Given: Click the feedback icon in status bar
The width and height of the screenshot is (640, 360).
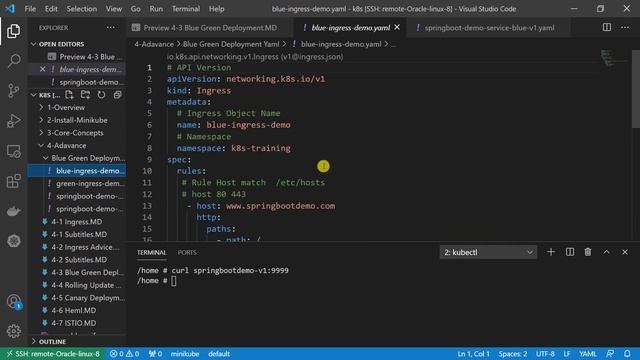Looking at the screenshot, I should click(610, 354).
